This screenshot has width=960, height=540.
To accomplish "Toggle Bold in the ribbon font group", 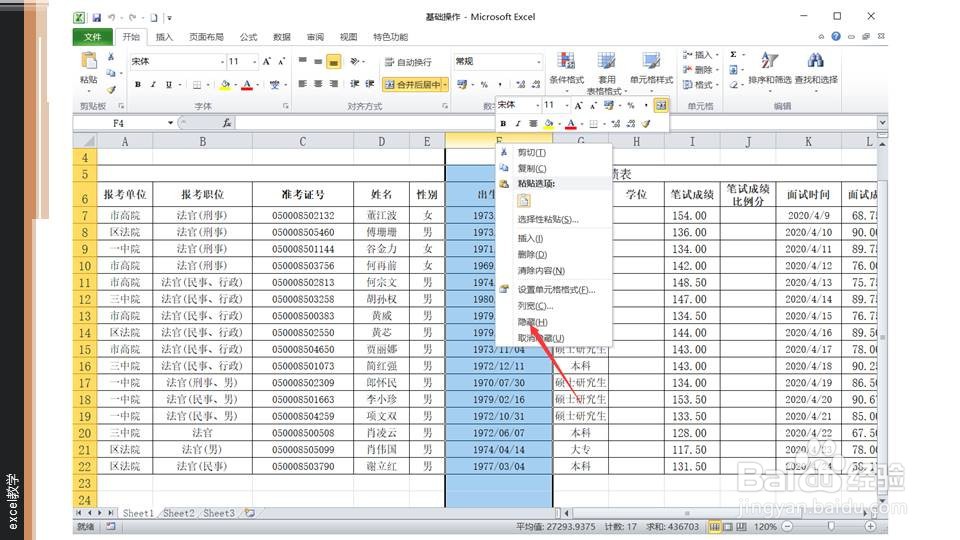I will pyautogui.click(x=138, y=84).
